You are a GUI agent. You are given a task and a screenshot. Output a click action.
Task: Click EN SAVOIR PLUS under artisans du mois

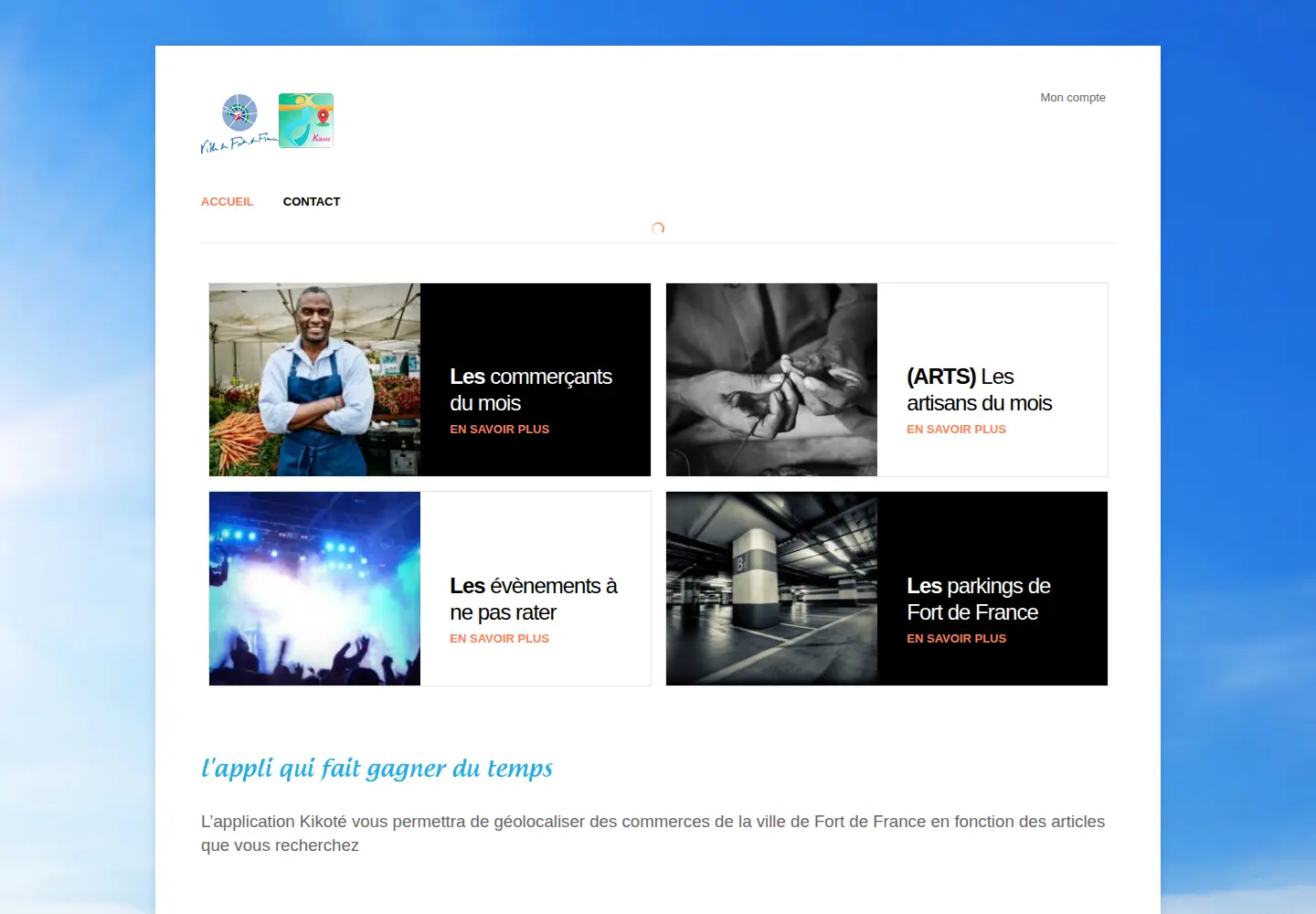point(956,430)
